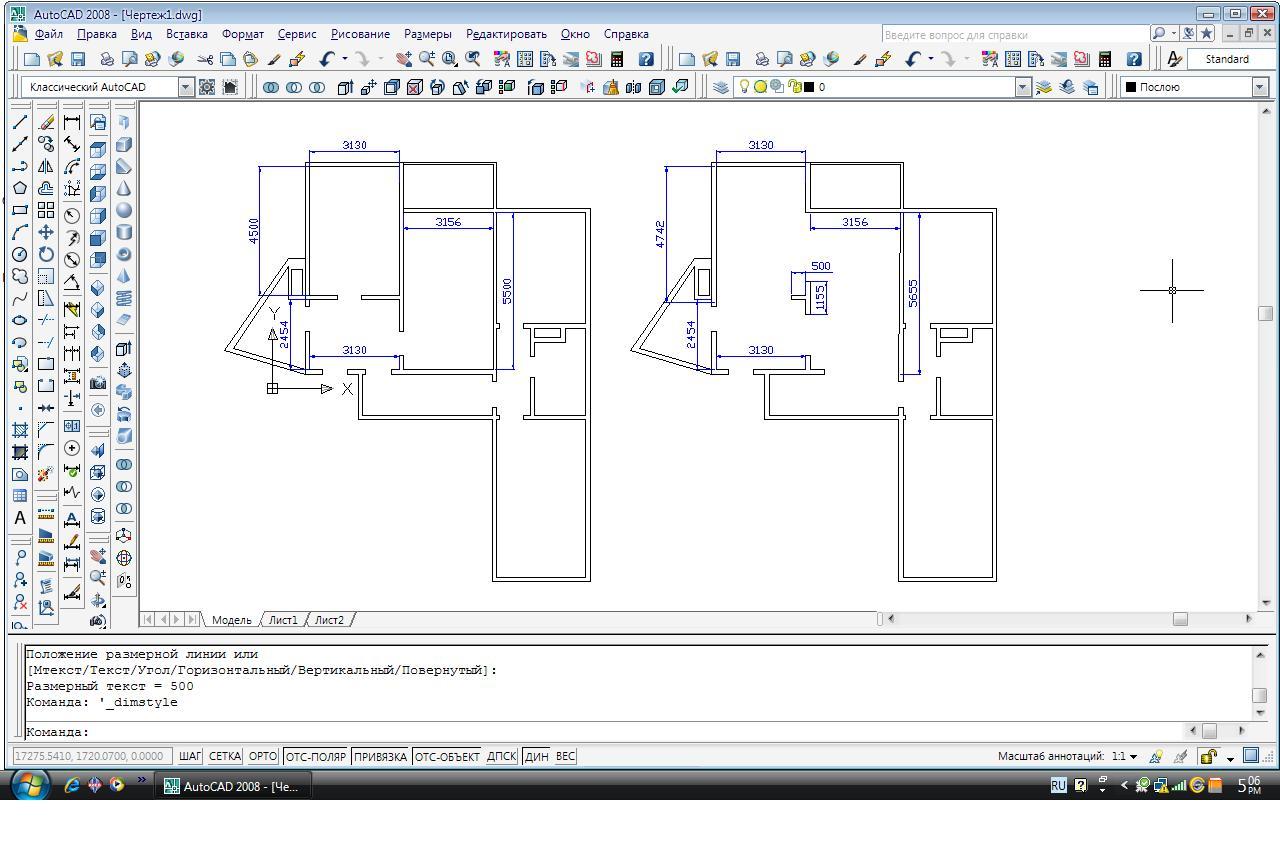
Task: Select the Rotate tool
Action: (46, 254)
